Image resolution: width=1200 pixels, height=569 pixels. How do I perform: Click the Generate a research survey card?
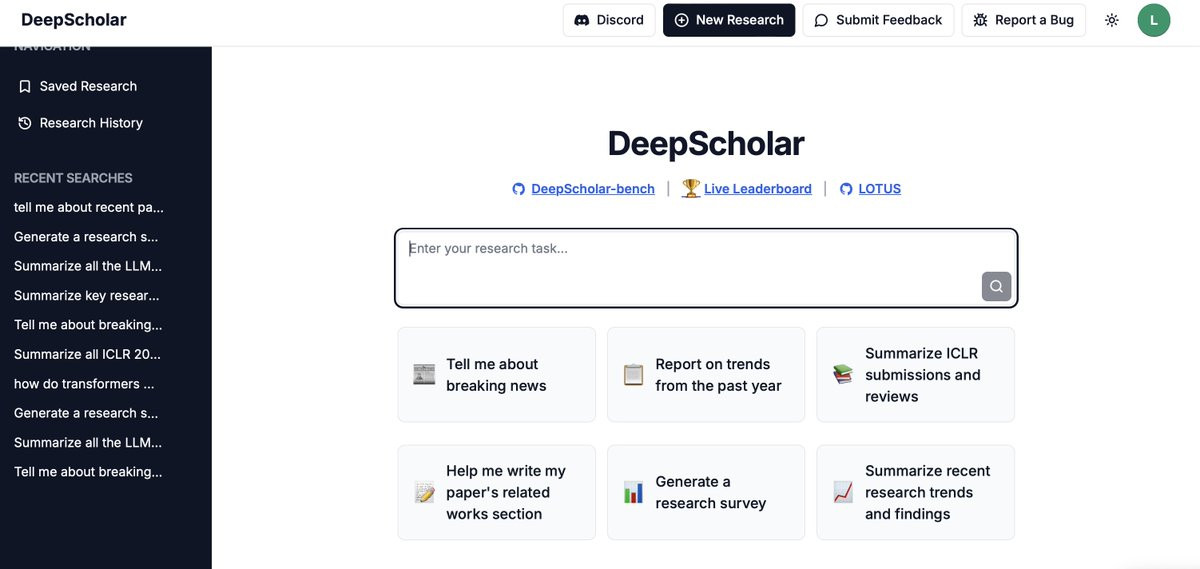tap(706, 492)
